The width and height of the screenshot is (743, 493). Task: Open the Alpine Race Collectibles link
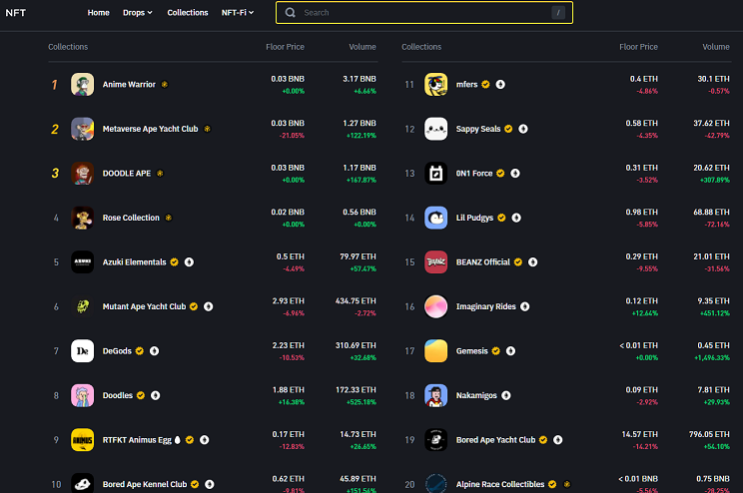pyautogui.click(x=500, y=484)
